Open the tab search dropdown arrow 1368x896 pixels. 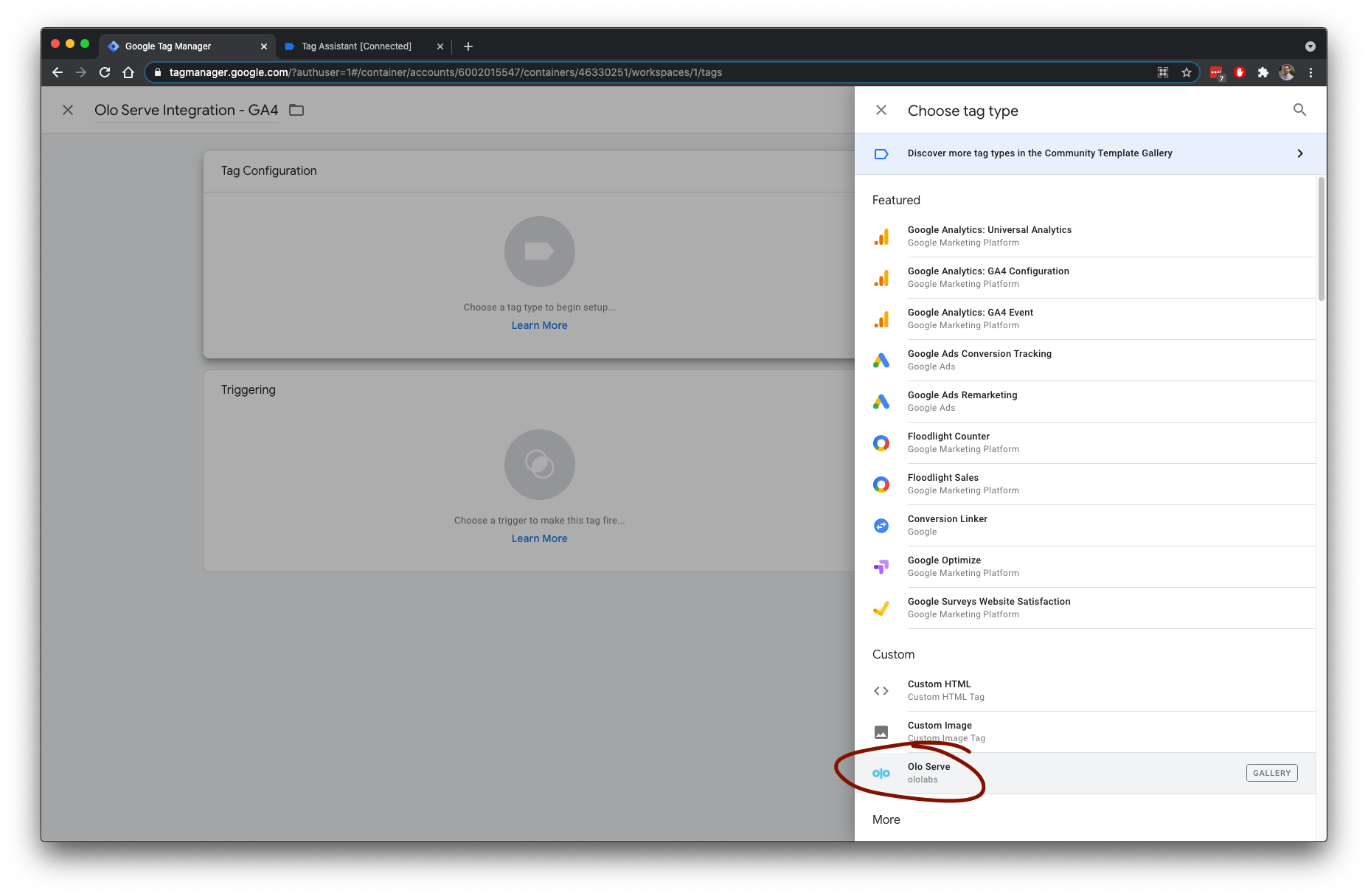pos(1310,46)
